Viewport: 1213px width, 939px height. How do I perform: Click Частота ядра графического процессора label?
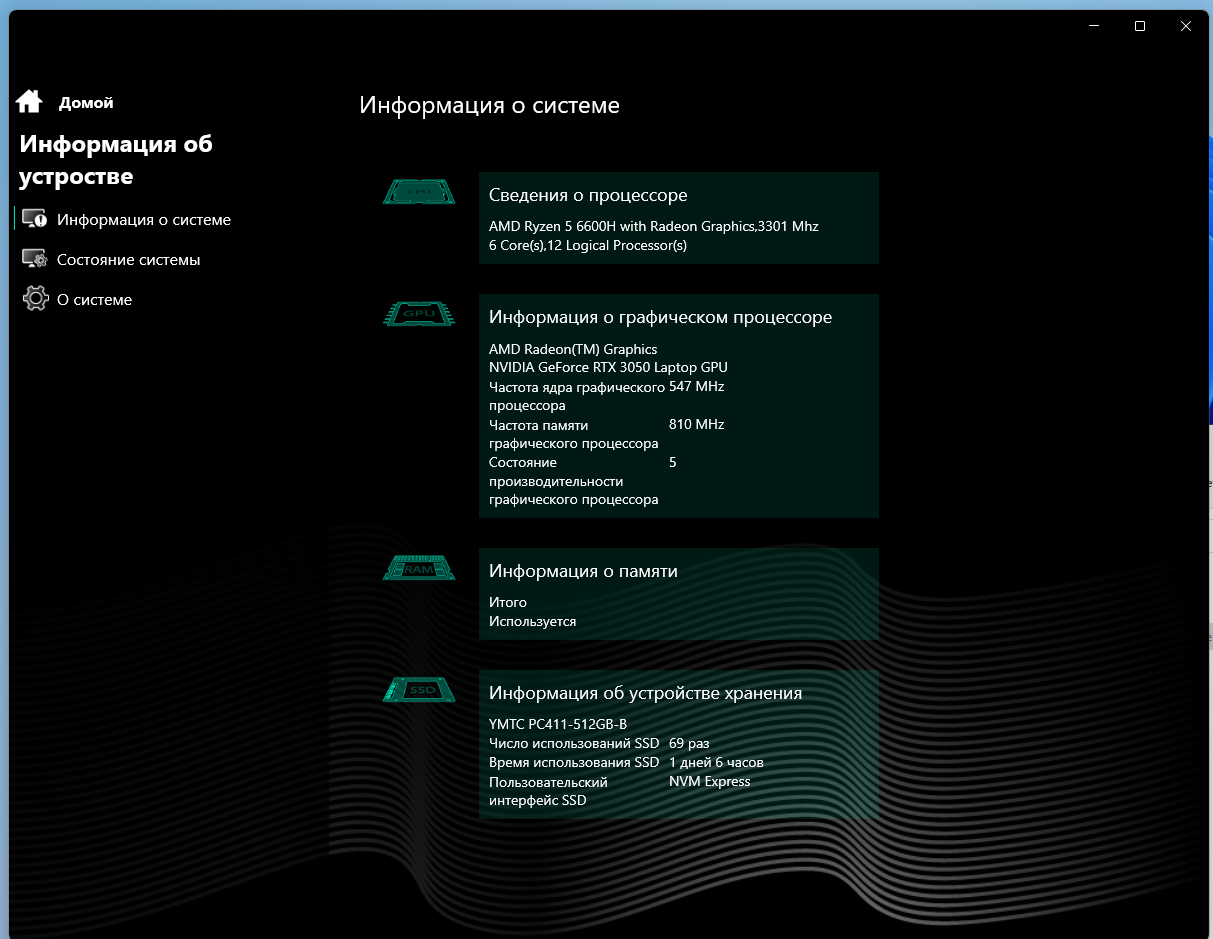pos(577,396)
